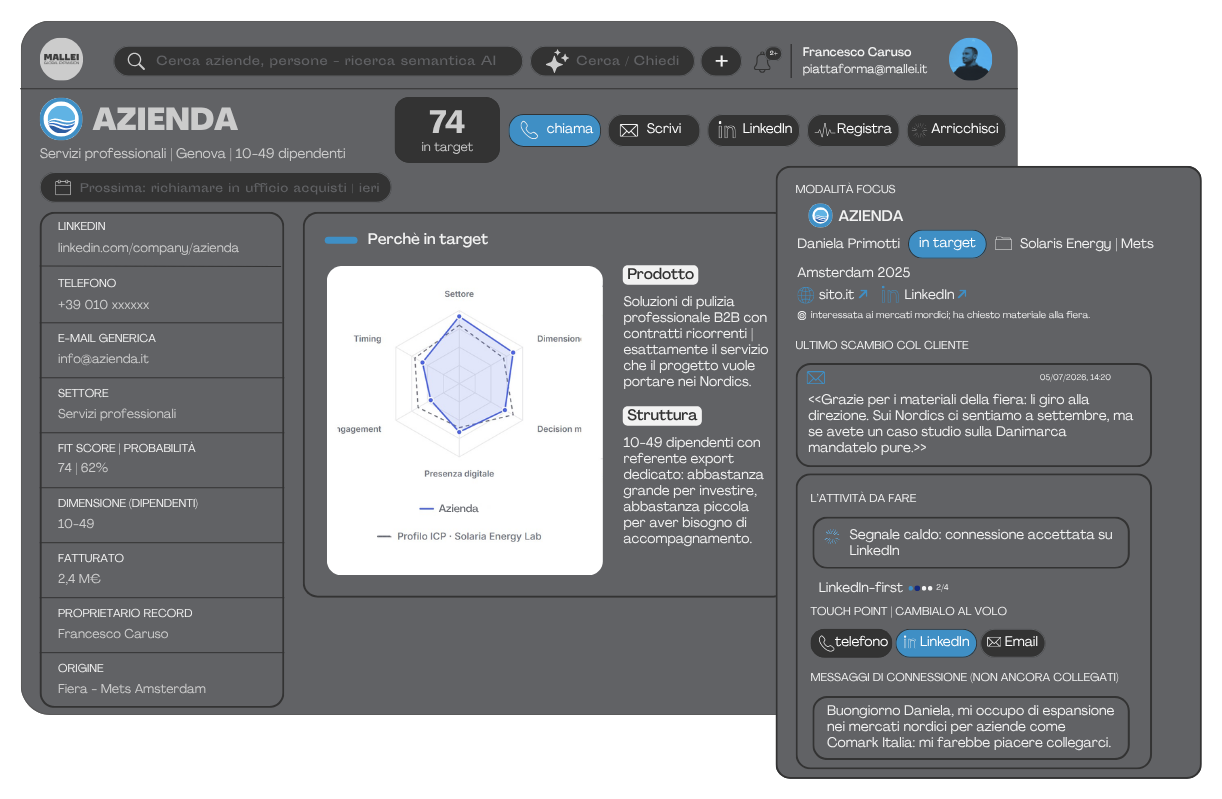The height and width of the screenshot is (799, 1222).
Task: Click the company logo in the Modalità Focus panel
Action: point(820,216)
